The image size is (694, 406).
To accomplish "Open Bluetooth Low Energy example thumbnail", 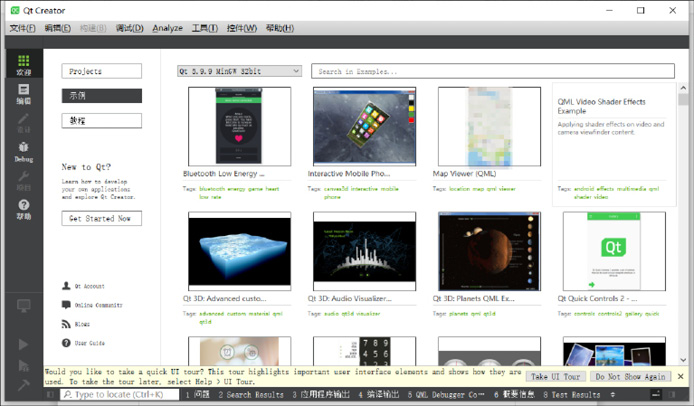I will click(x=239, y=127).
